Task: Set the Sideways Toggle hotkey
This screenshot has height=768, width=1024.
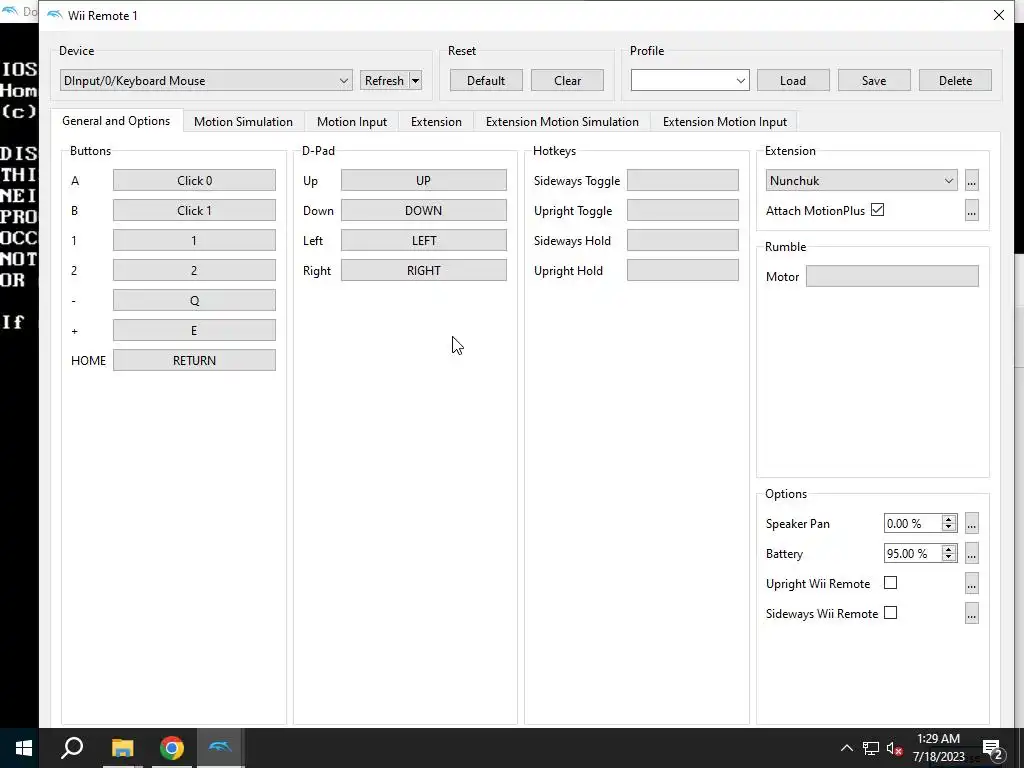Action: point(682,180)
